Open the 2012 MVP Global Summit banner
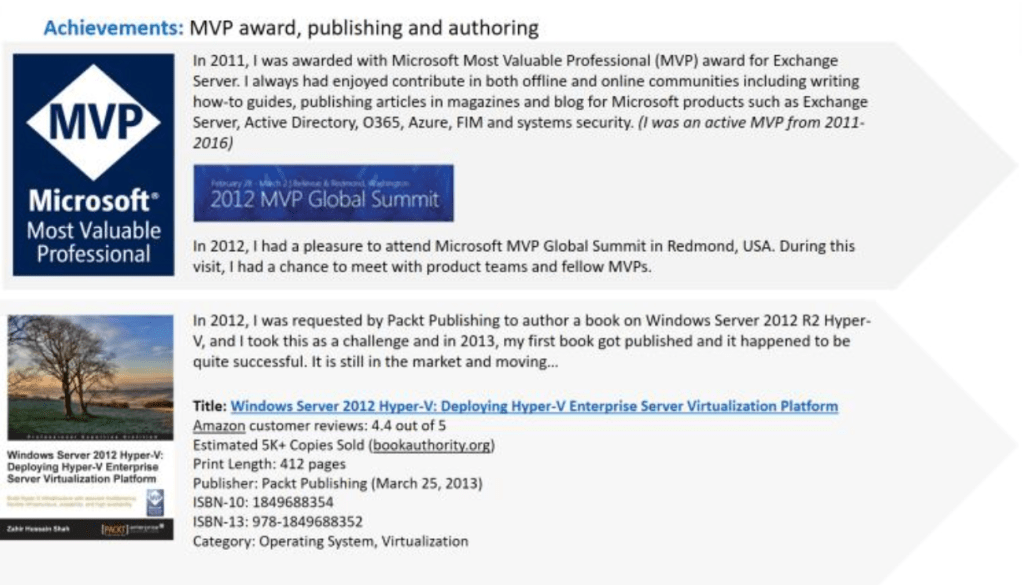Viewport: 1022px width, 585px height. tap(323, 193)
